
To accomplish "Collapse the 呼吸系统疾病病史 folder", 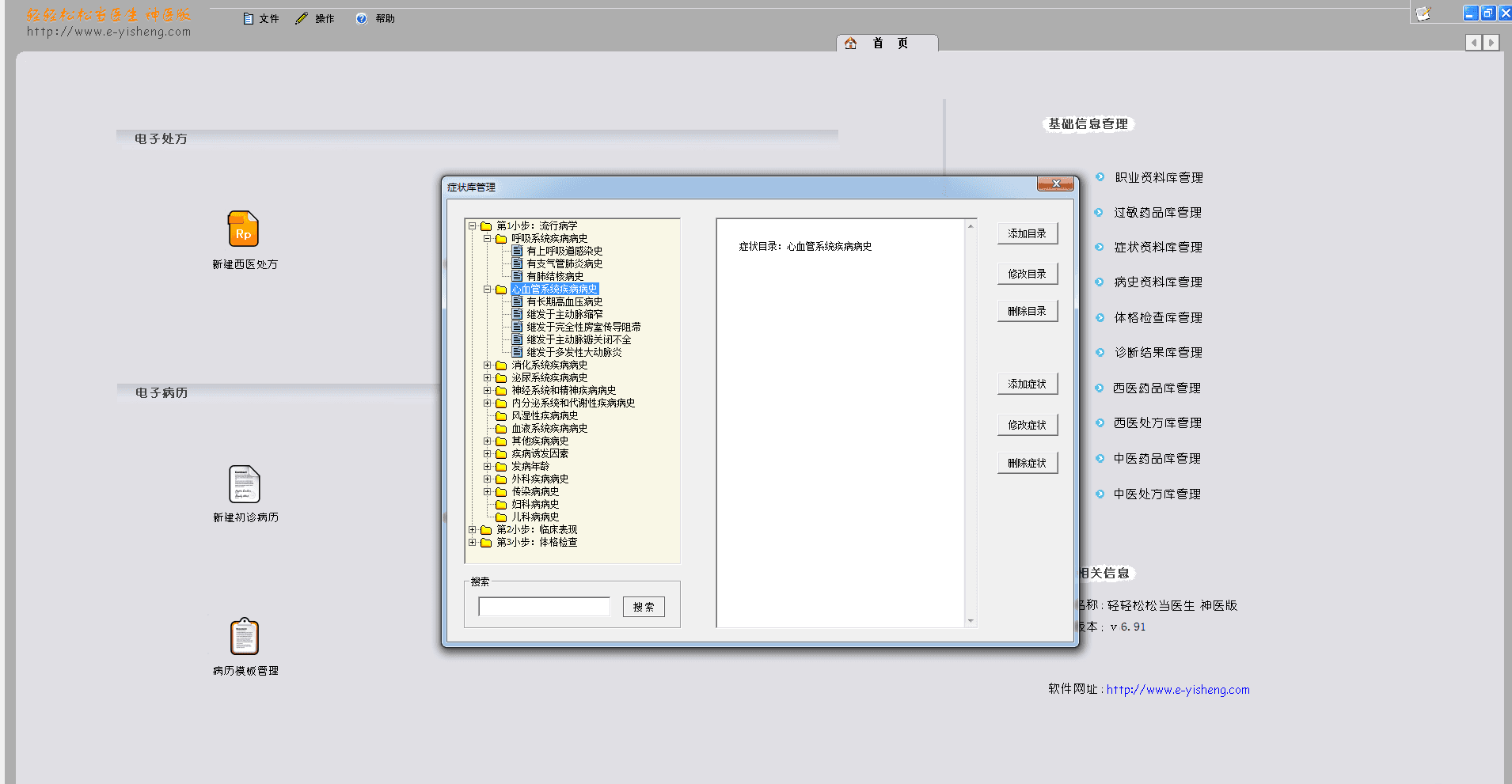I will point(488,238).
